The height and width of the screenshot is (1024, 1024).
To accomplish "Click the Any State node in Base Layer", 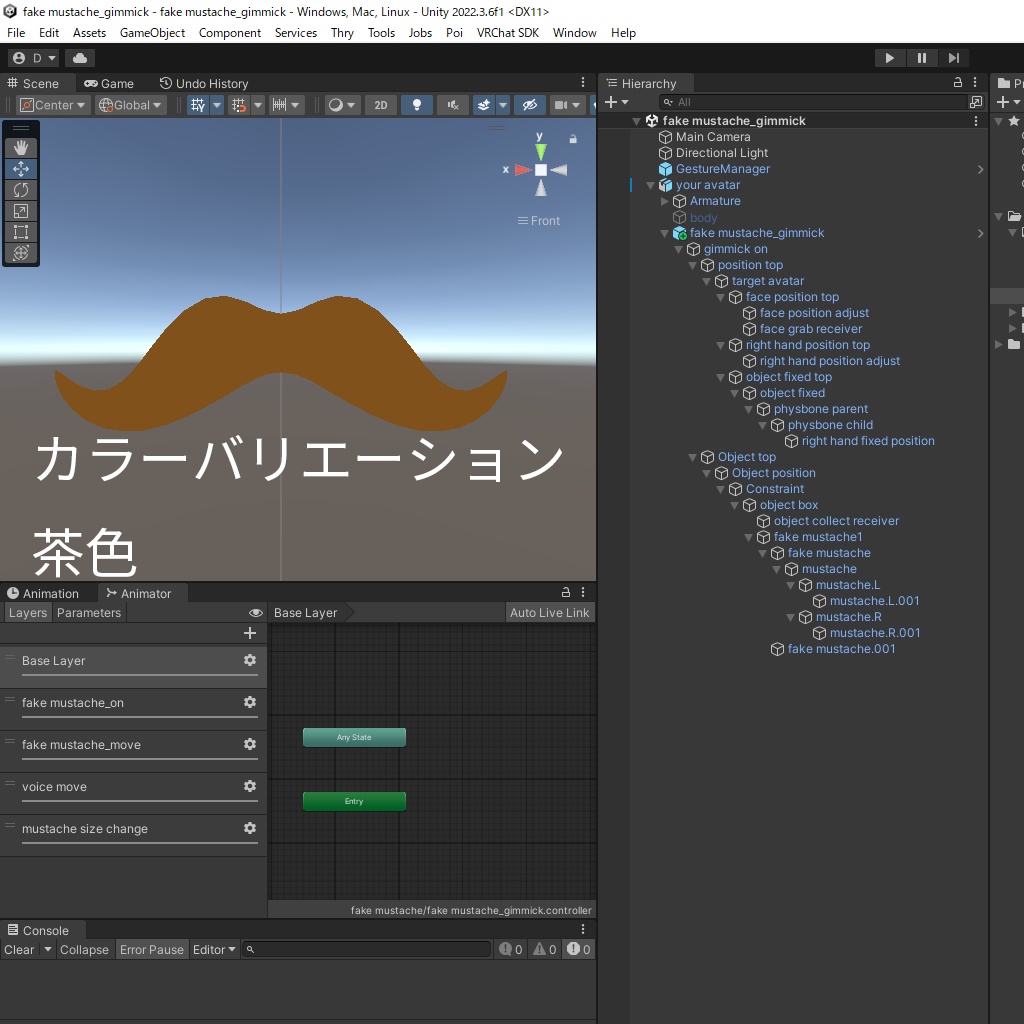I will tap(354, 737).
